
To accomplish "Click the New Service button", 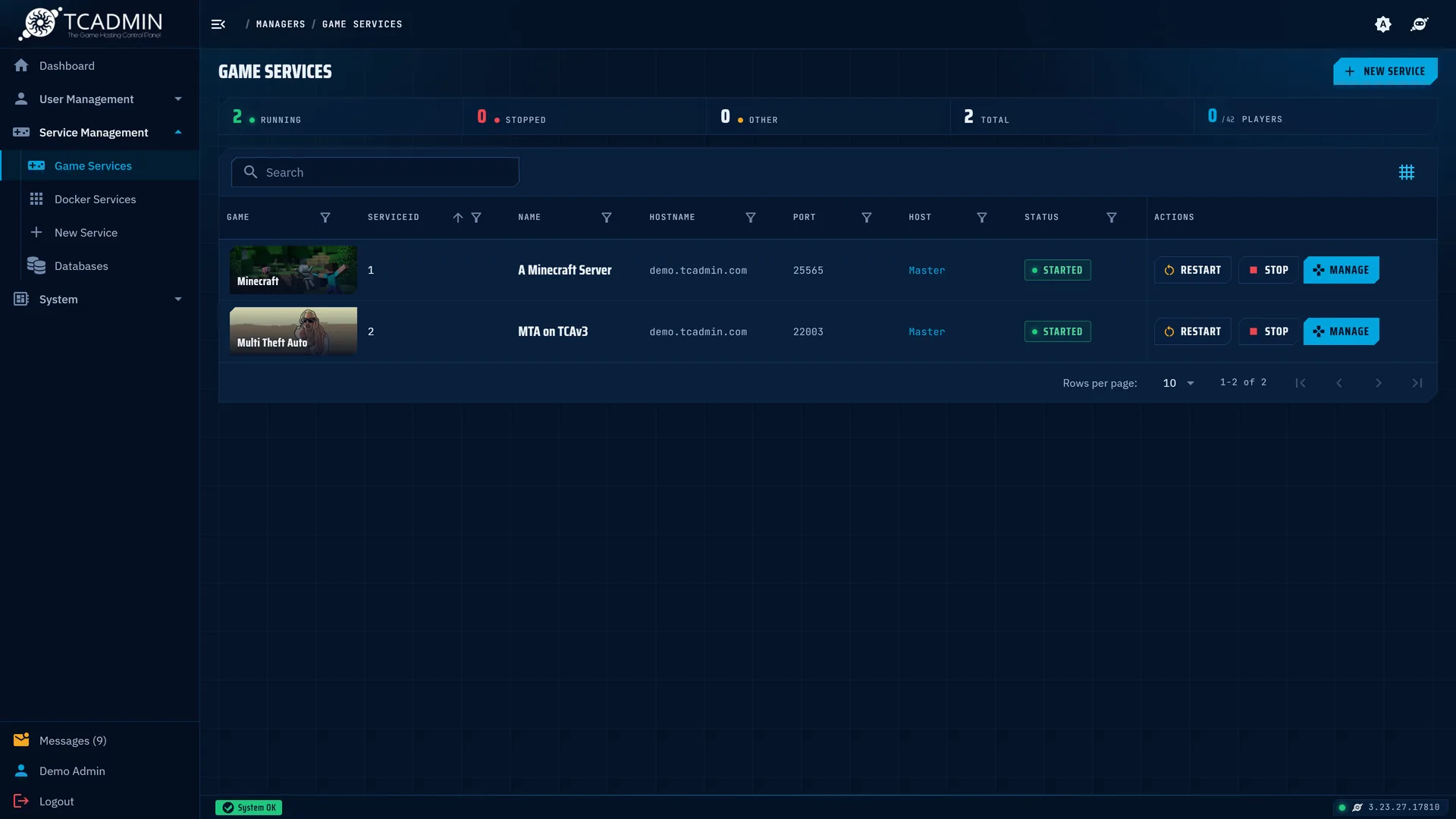I will 1385,71.
